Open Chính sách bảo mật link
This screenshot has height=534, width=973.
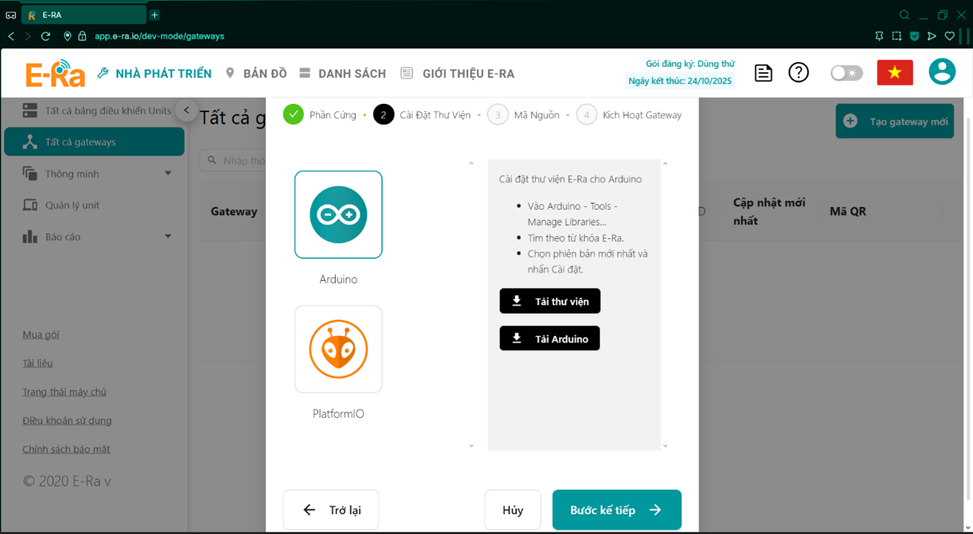click(x=66, y=449)
